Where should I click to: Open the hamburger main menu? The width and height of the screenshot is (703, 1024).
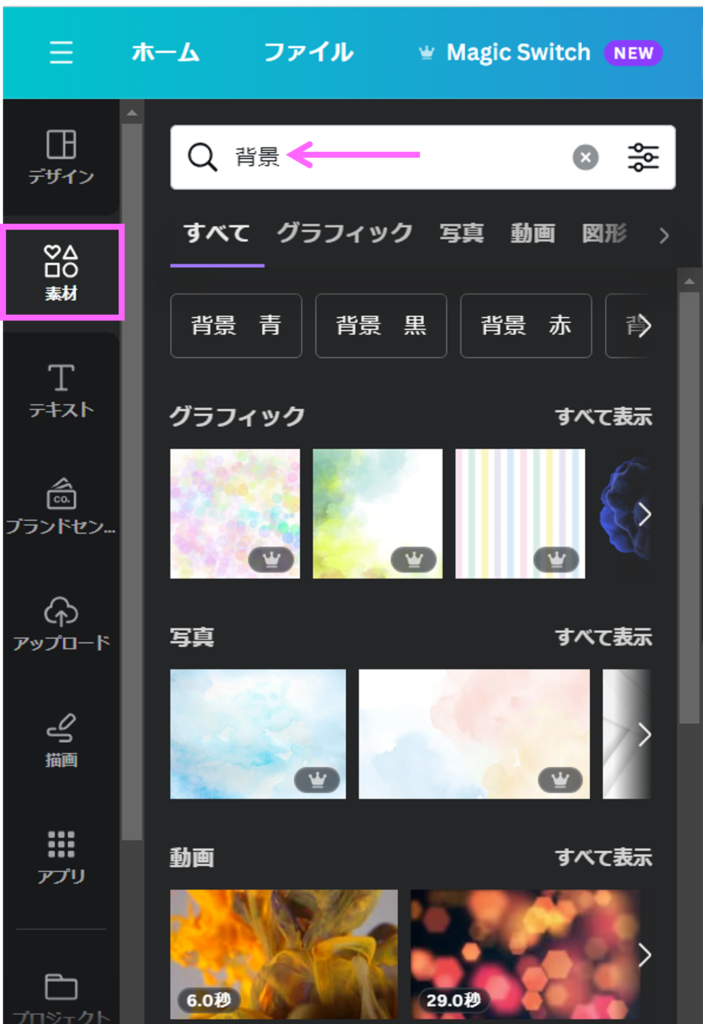click(x=61, y=53)
